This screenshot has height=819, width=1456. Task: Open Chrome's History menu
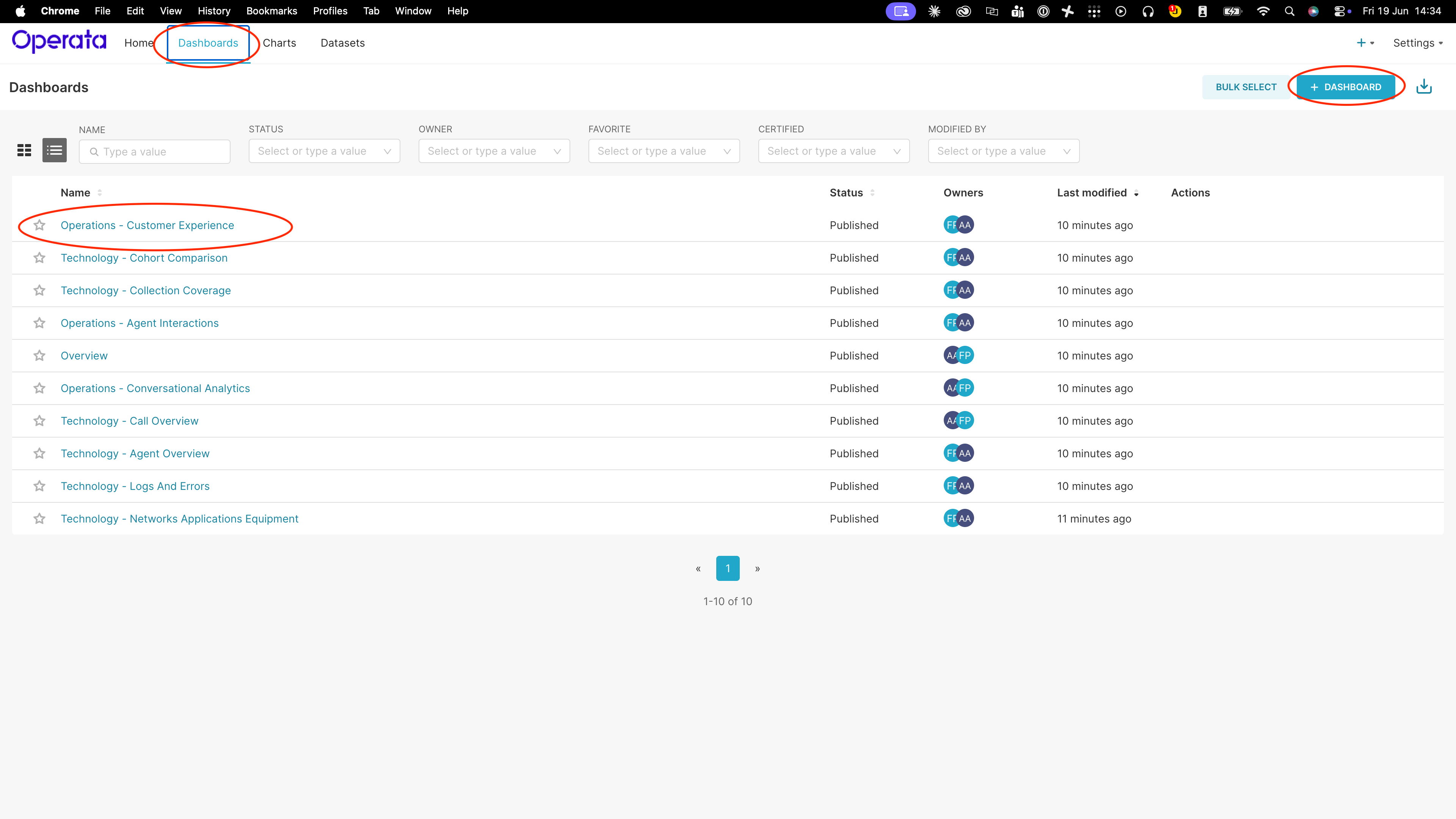pyautogui.click(x=213, y=11)
